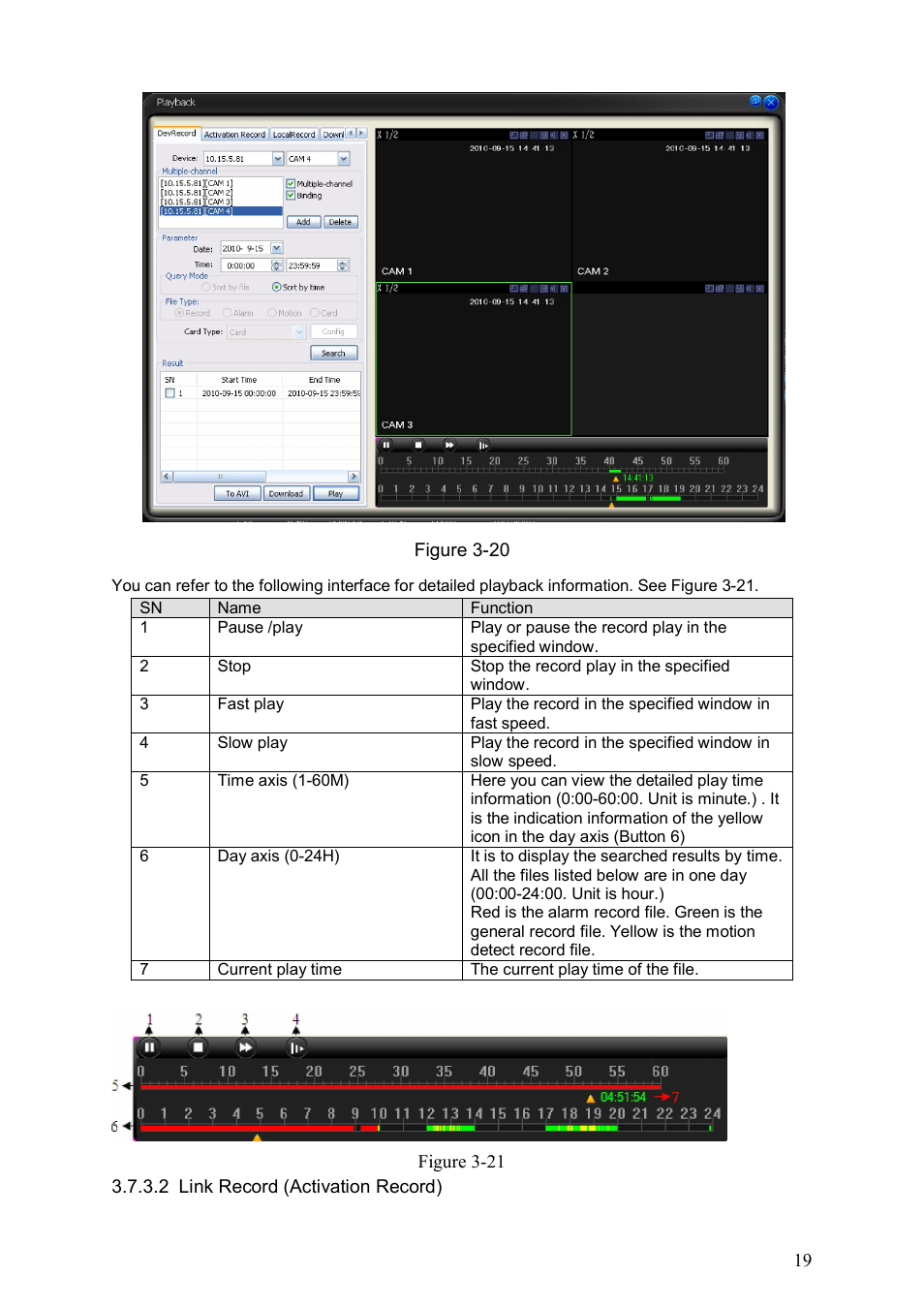
Task: Click the Play button below results
Action: [x=336, y=494]
